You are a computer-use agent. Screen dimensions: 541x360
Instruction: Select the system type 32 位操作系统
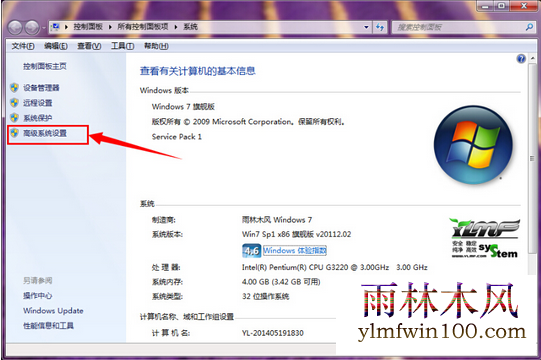[x=266, y=296]
